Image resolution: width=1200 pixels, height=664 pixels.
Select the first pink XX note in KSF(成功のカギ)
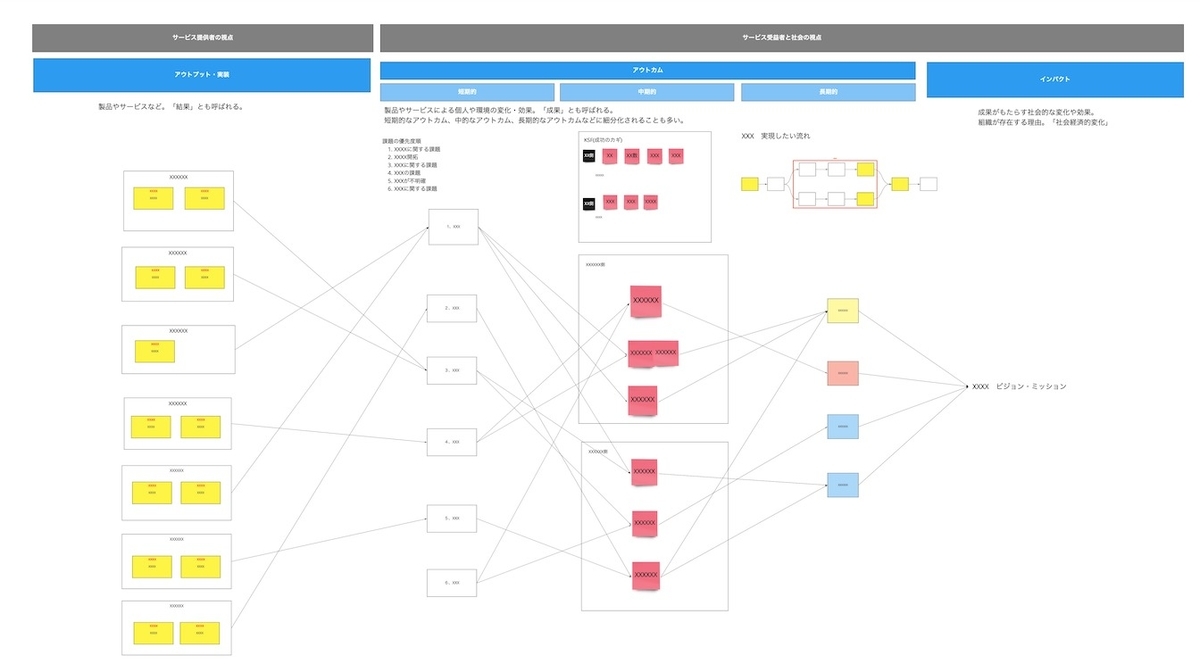coord(610,155)
